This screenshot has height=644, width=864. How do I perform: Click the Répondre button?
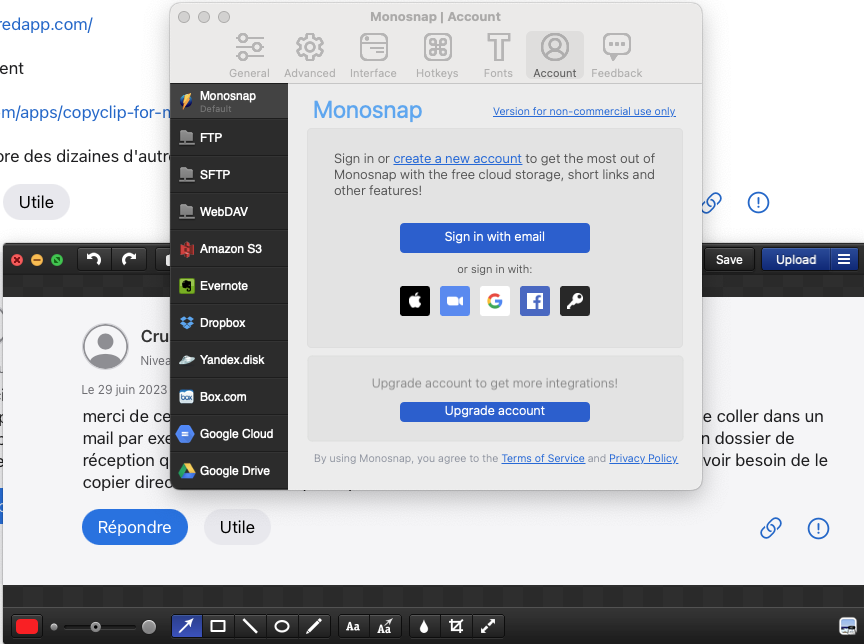pos(135,527)
